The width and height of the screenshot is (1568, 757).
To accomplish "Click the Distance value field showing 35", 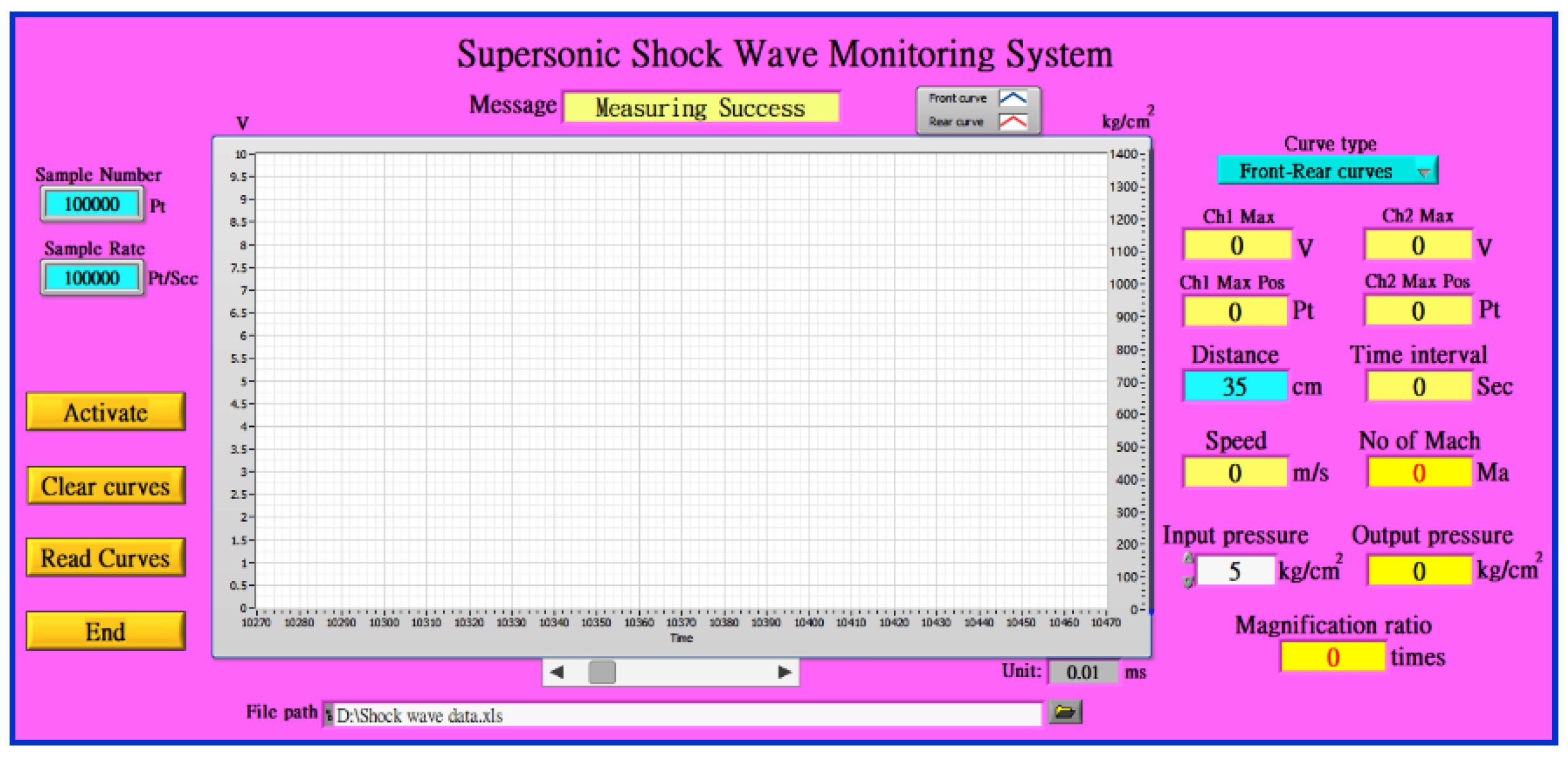I will [1234, 386].
